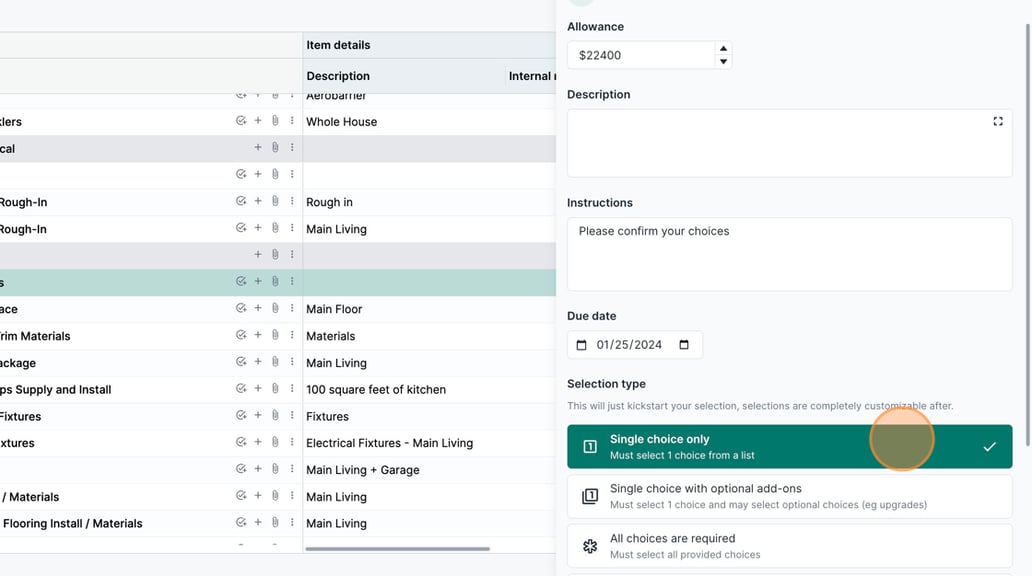Decrease the Allowance value with down arrow
The width and height of the screenshot is (1032, 576).
click(723, 62)
